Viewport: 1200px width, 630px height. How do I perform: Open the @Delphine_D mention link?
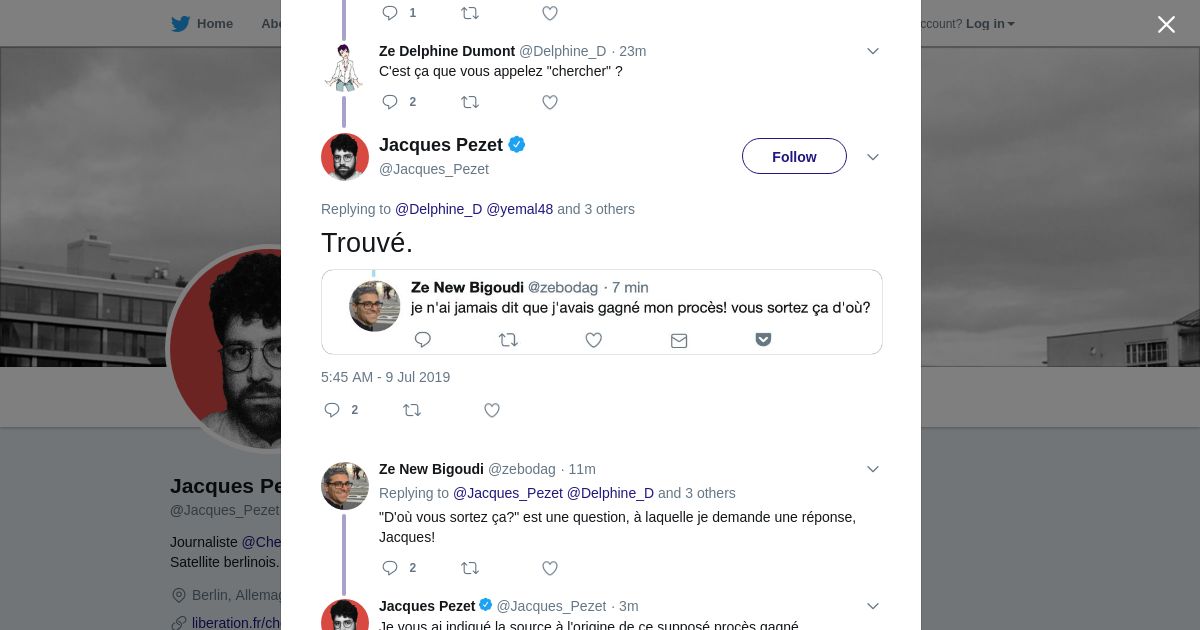[x=438, y=209]
